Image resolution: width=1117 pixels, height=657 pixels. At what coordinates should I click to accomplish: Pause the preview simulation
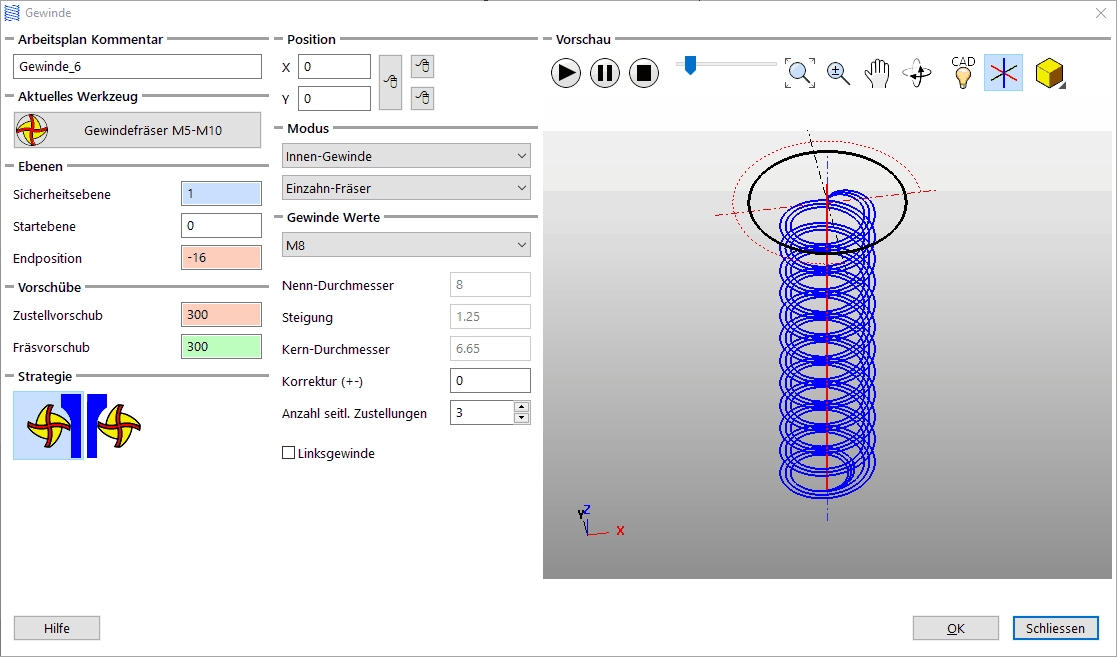tap(605, 73)
